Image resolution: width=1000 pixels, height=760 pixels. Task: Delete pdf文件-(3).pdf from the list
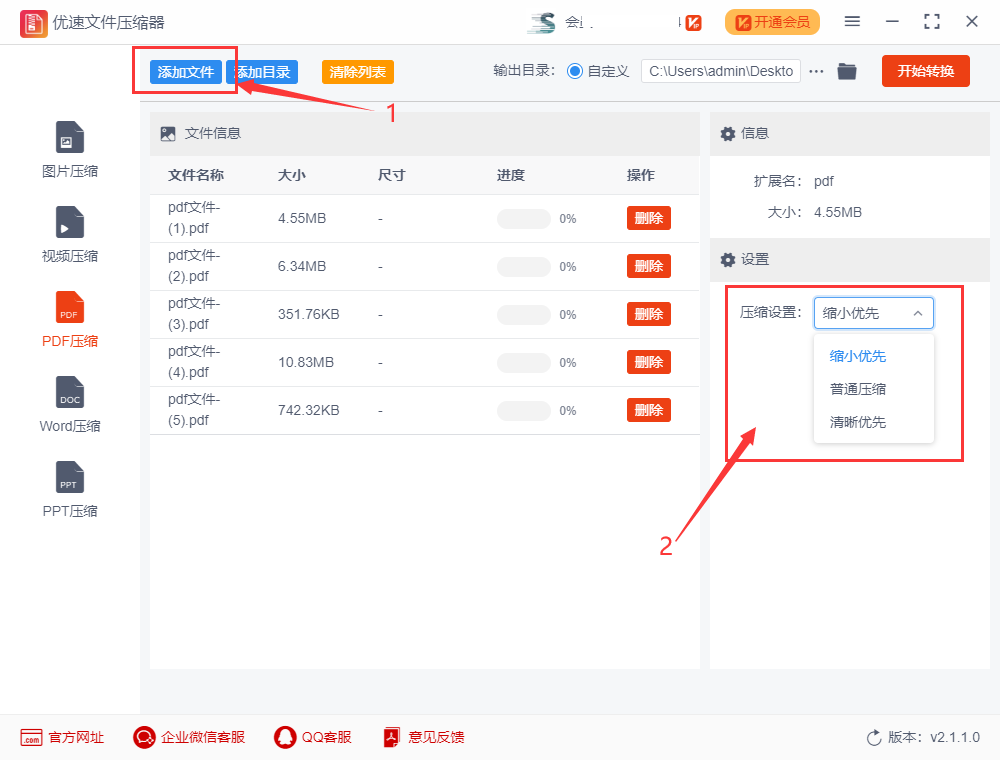649,314
